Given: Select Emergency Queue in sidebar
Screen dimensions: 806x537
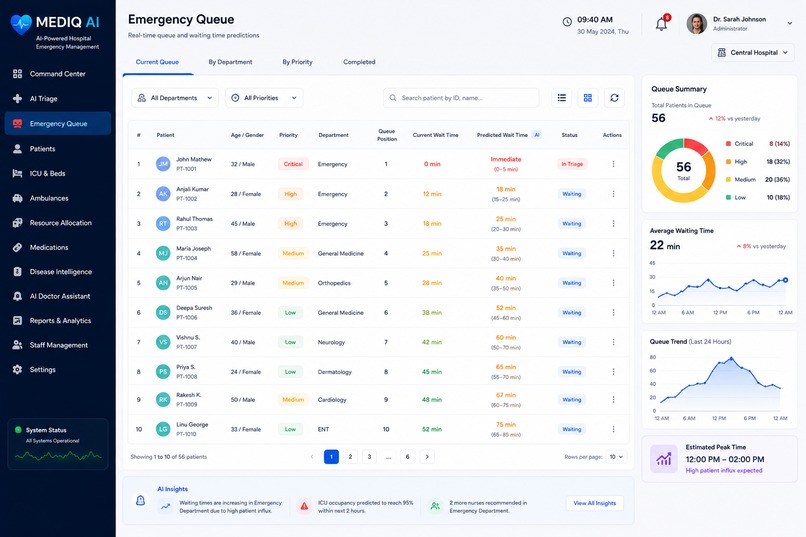Looking at the screenshot, I should click(58, 123).
